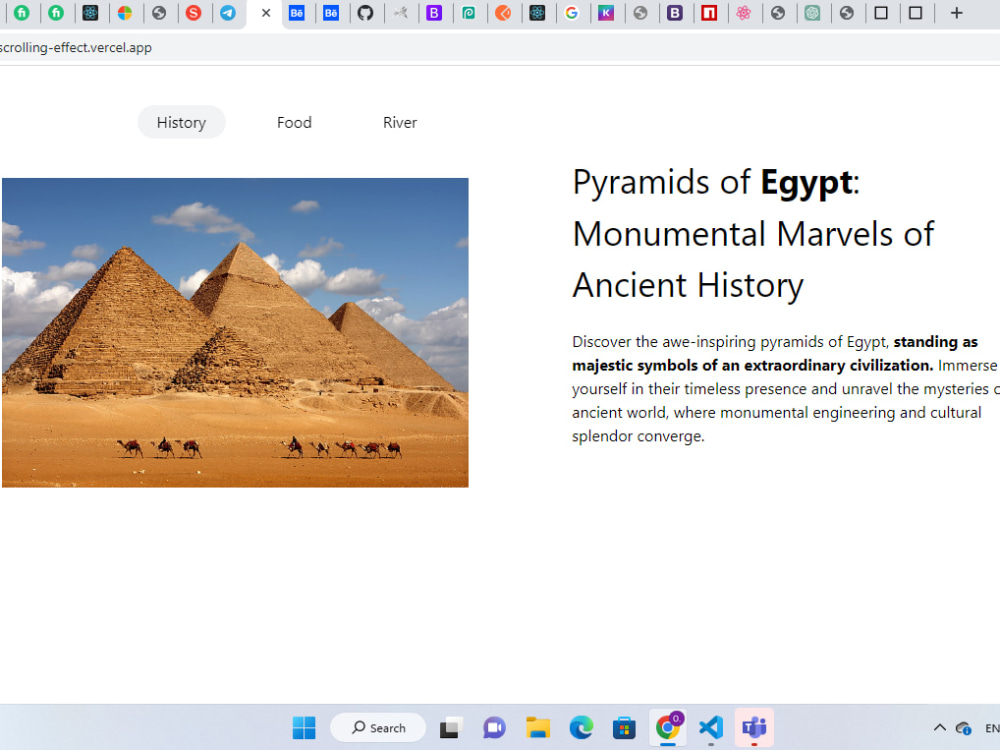Click the cloud sync icon in system tray

click(963, 728)
